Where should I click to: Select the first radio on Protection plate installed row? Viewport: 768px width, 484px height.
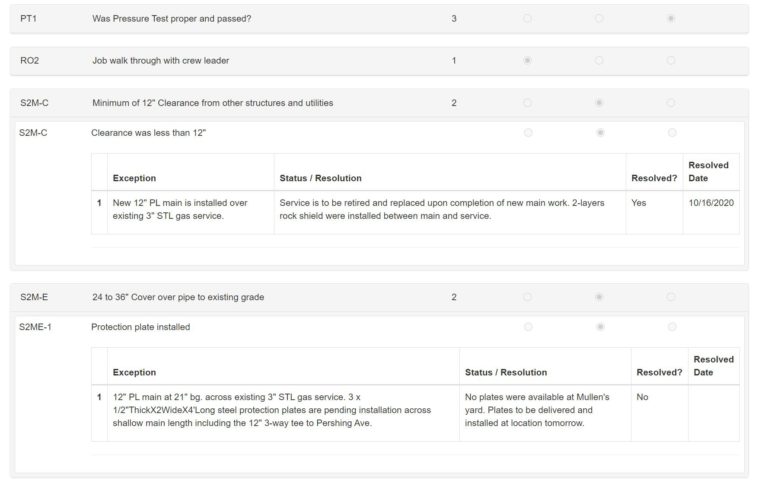click(x=528, y=326)
